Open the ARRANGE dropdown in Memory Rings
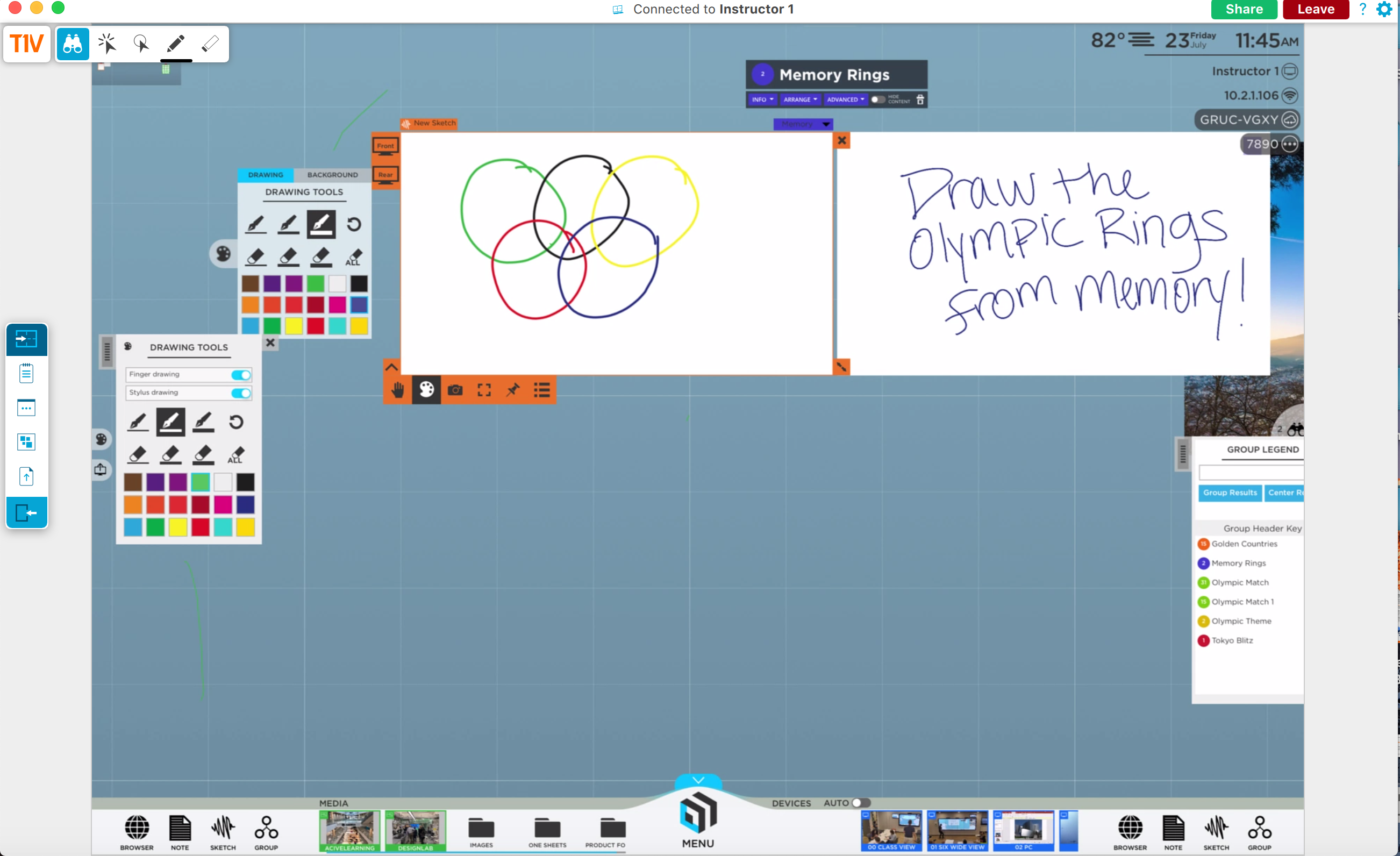This screenshot has height=856, width=1400. 800,99
